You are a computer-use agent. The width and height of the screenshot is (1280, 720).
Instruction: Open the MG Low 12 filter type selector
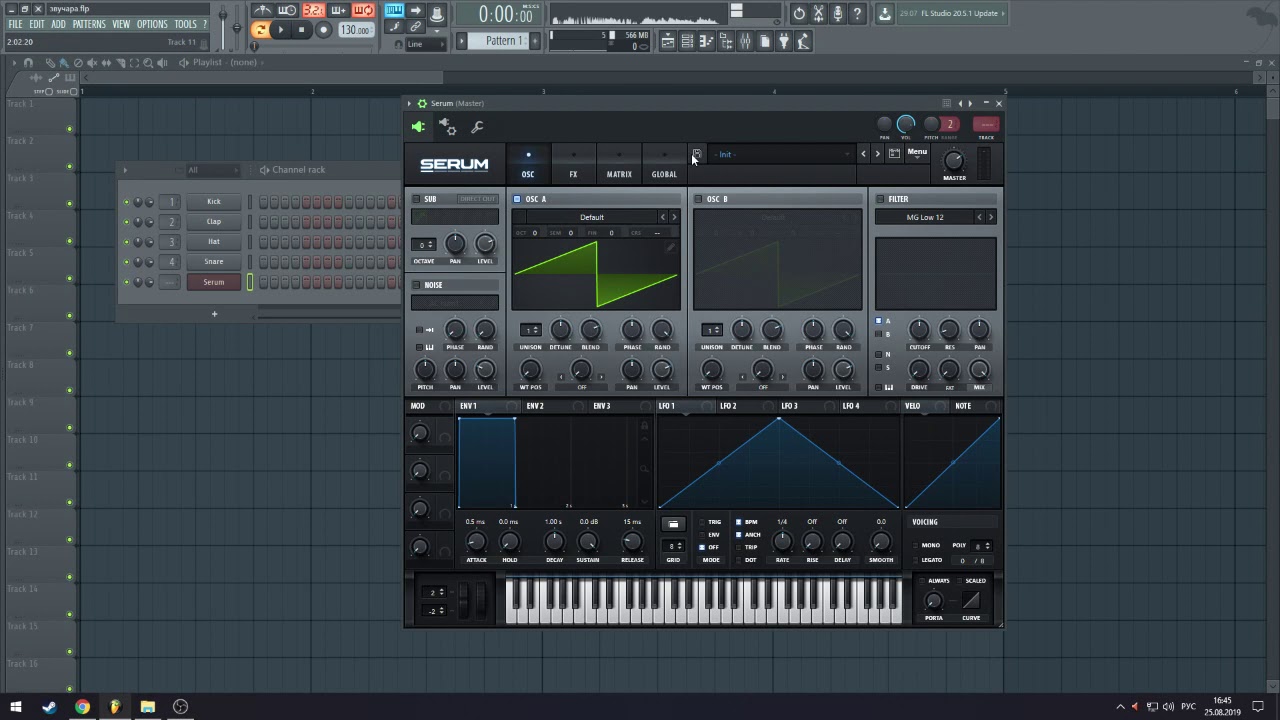click(x=925, y=217)
